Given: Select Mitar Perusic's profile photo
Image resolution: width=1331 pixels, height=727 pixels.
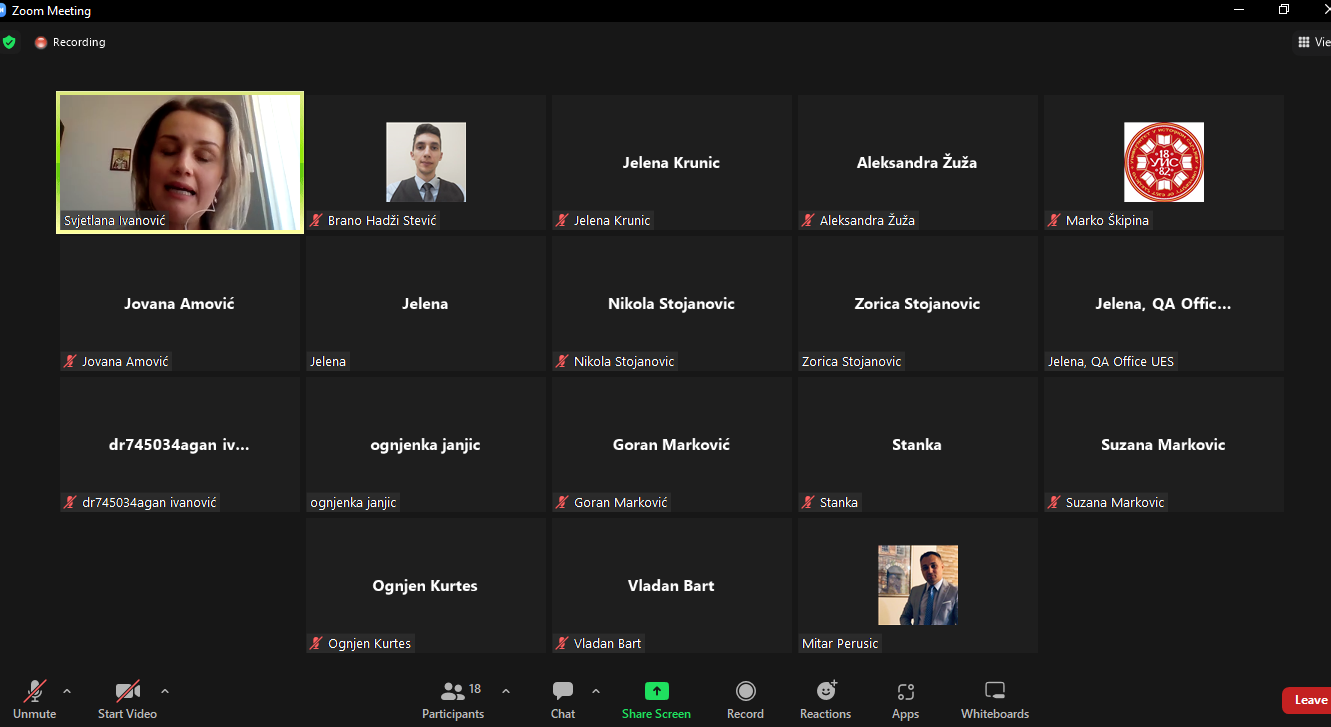Looking at the screenshot, I should click(x=918, y=585).
